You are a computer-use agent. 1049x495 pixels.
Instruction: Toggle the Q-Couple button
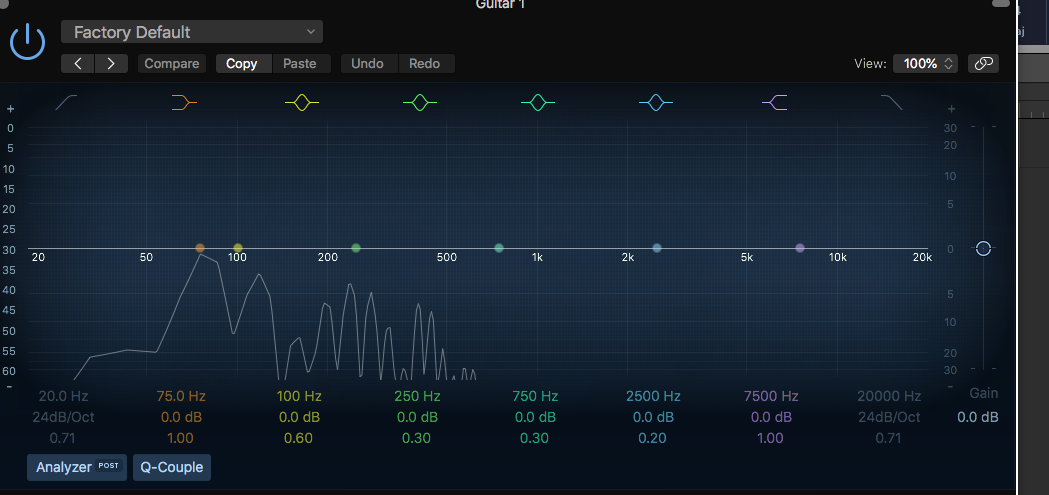172,467
